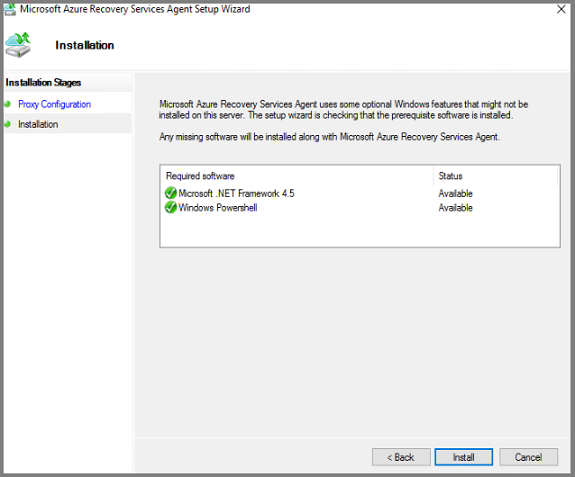Open the Proxy Configuration stage link
Screen dimensions: 575x477
tap(55, 104)
